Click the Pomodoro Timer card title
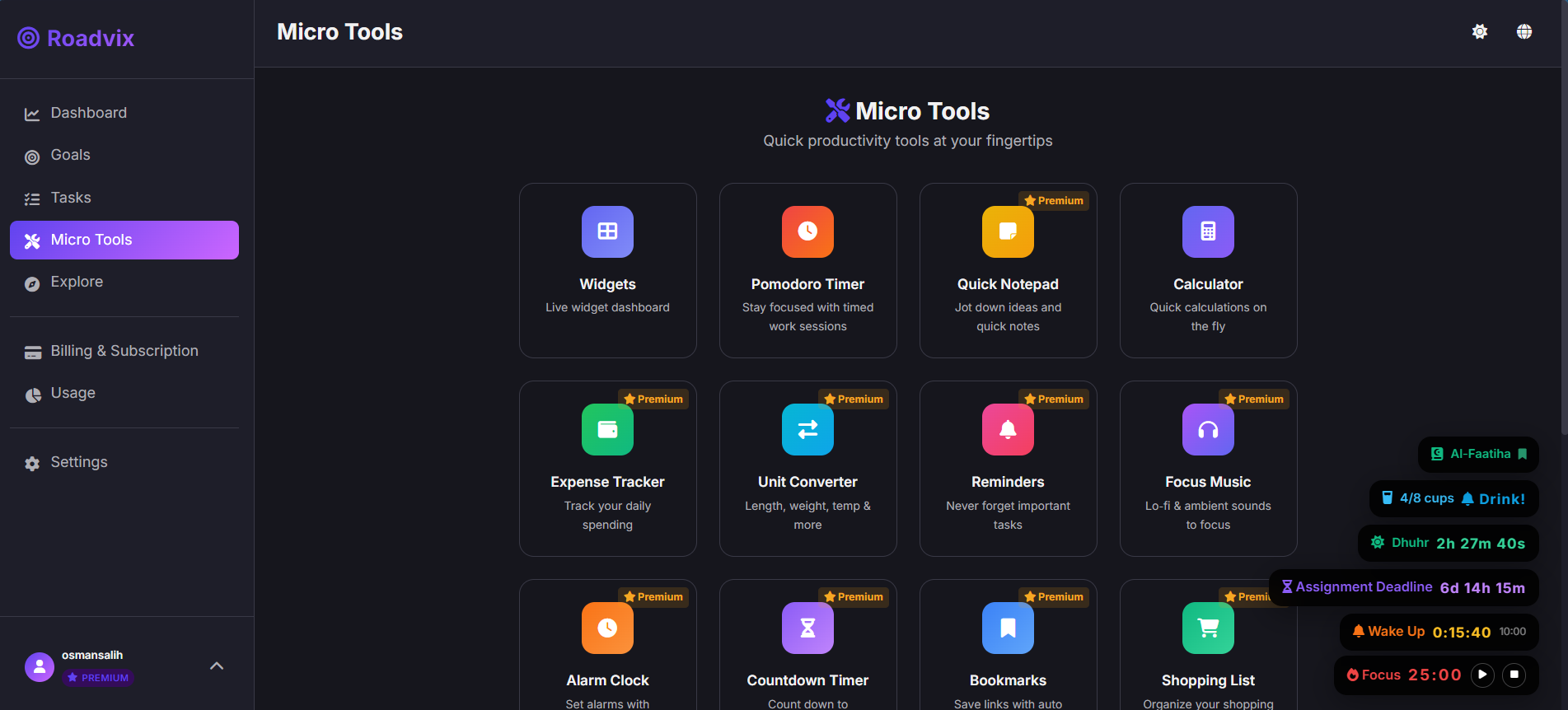Image resolution: width=1568 pixels, height=710 pixels. (x=807, y=284)
